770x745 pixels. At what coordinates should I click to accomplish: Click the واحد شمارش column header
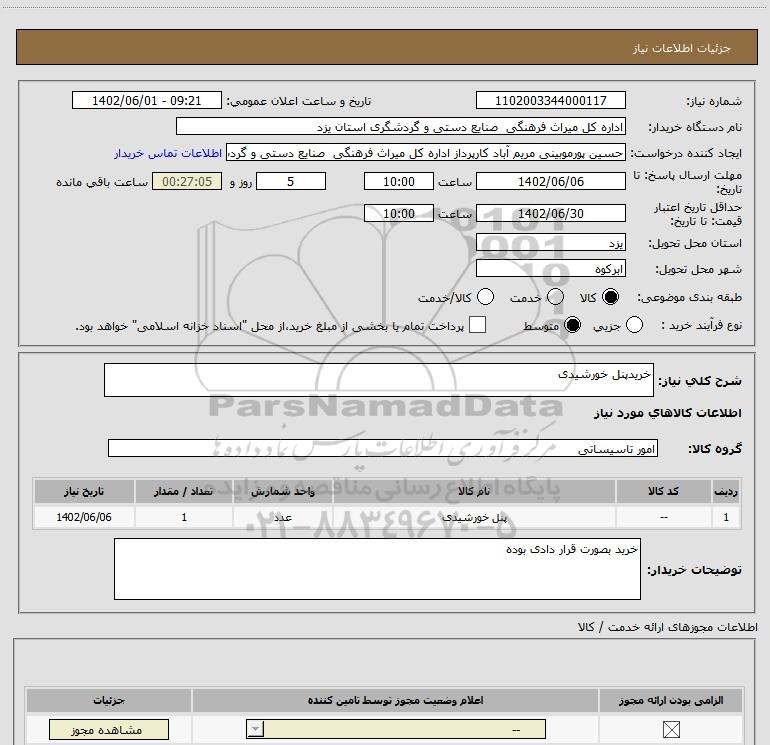283,491
